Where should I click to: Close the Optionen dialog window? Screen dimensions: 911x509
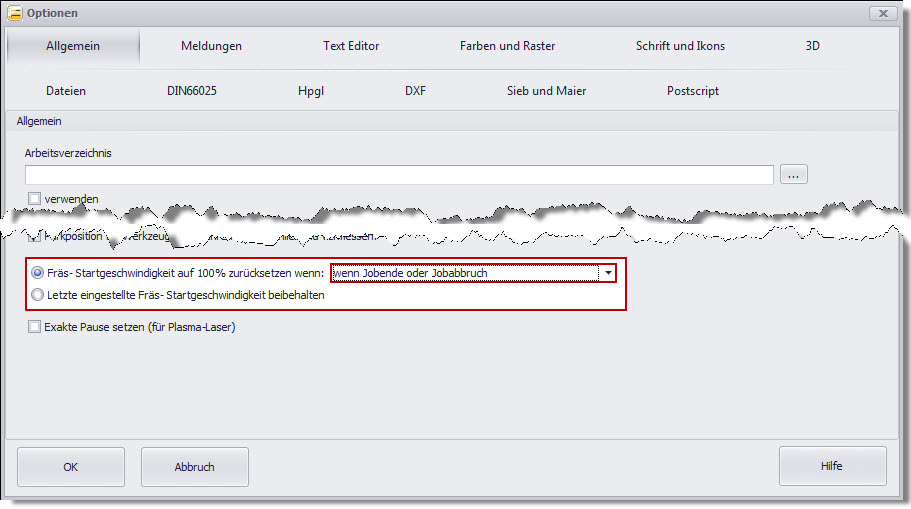tap(882, 13)
